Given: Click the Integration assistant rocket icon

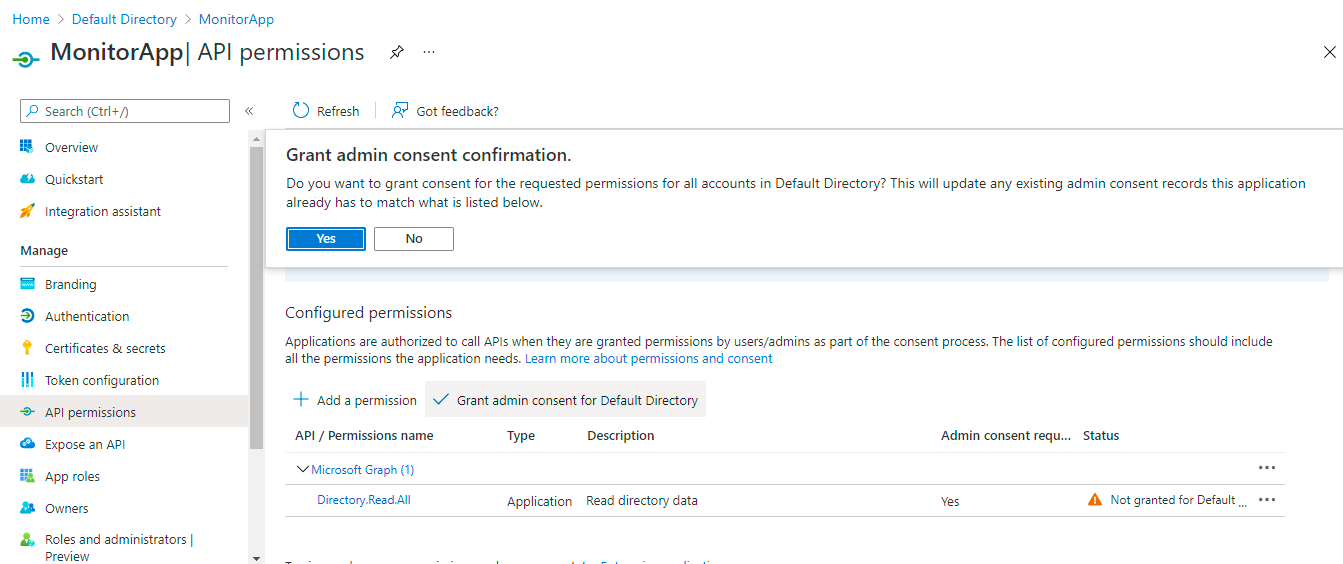Looking at the screenshot, I should pyautogui.click(x=27, y=211).
